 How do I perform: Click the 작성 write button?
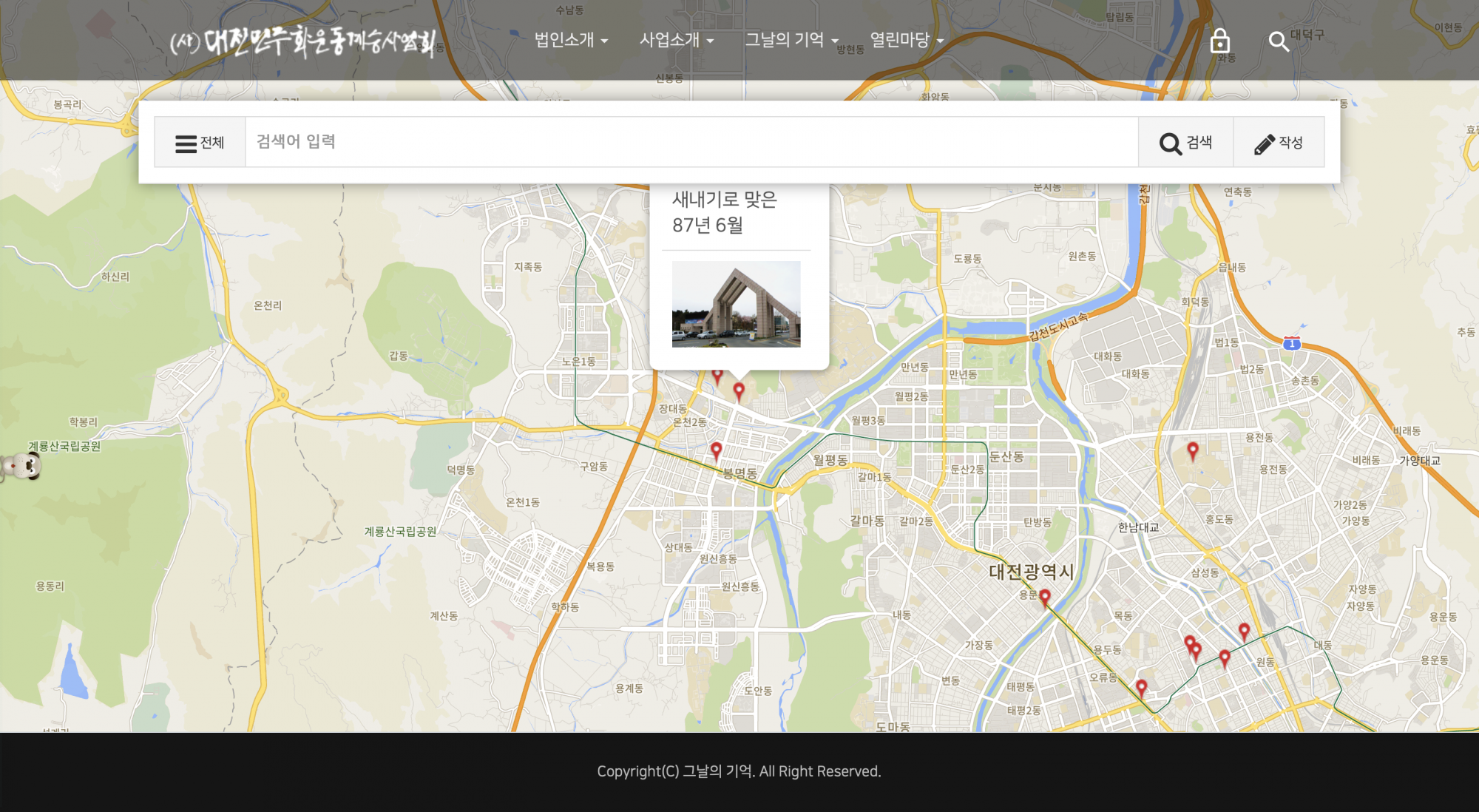[1279, 142]
